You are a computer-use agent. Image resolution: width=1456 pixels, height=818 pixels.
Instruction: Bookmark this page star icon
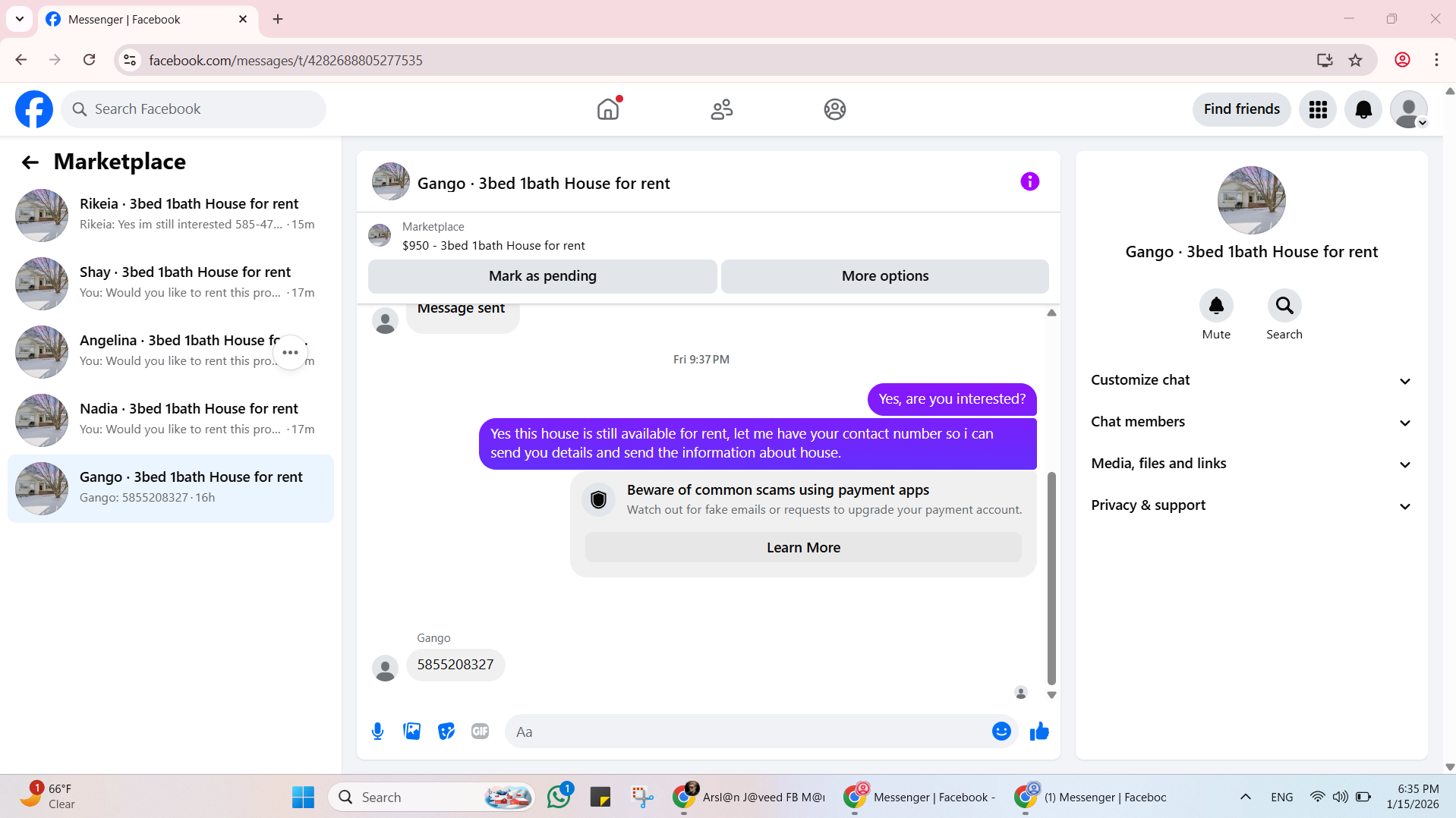(1355, 60)
